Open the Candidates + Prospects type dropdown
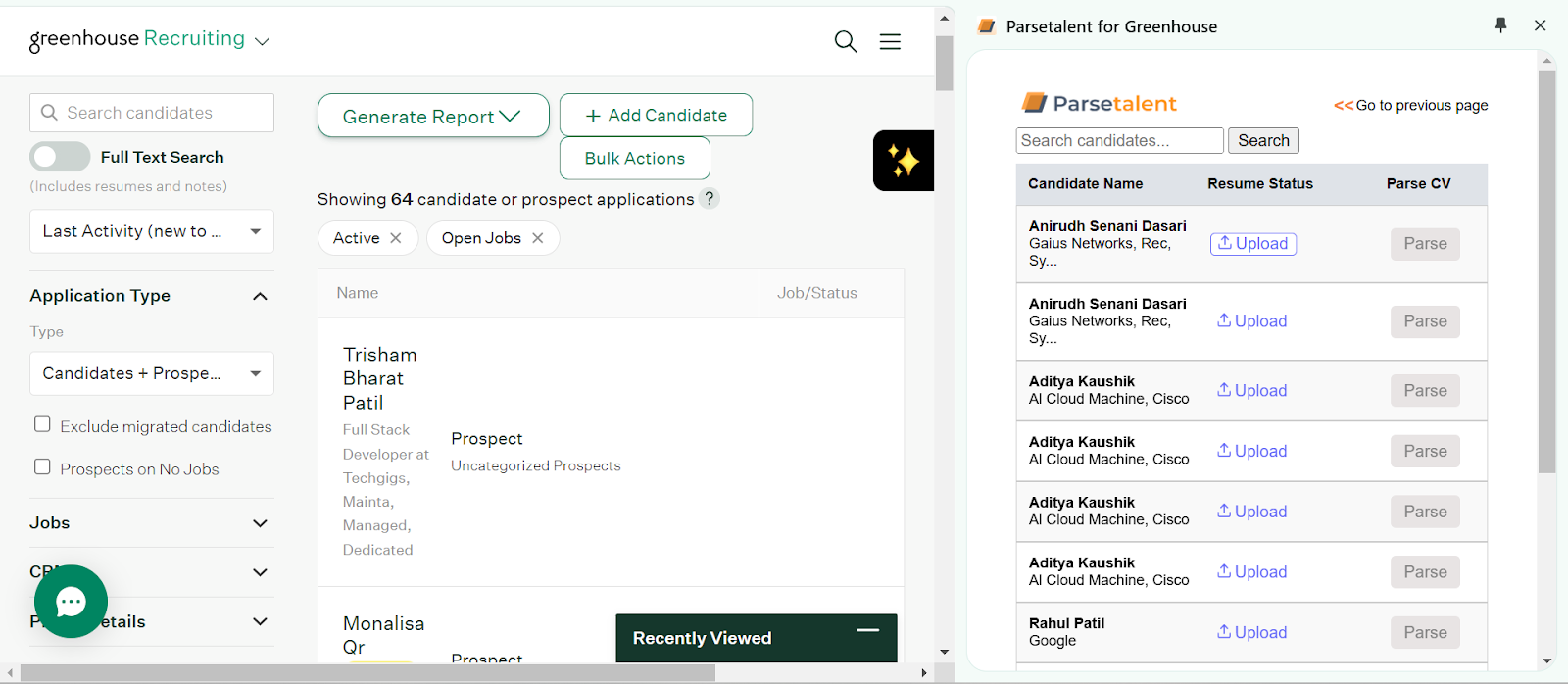1568x684 pixels. pos(152,373)
